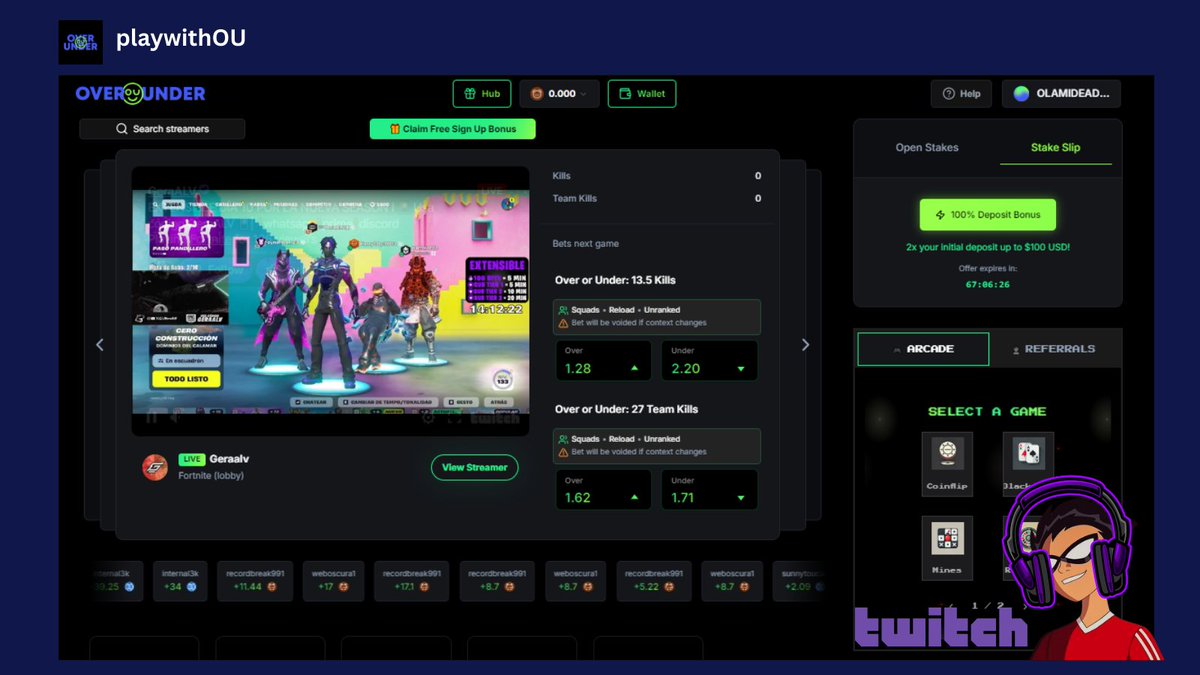The width and height of the screenshot is (1200, 675).
Task: Open the ARCADE tab
Action: coord(923,349)
